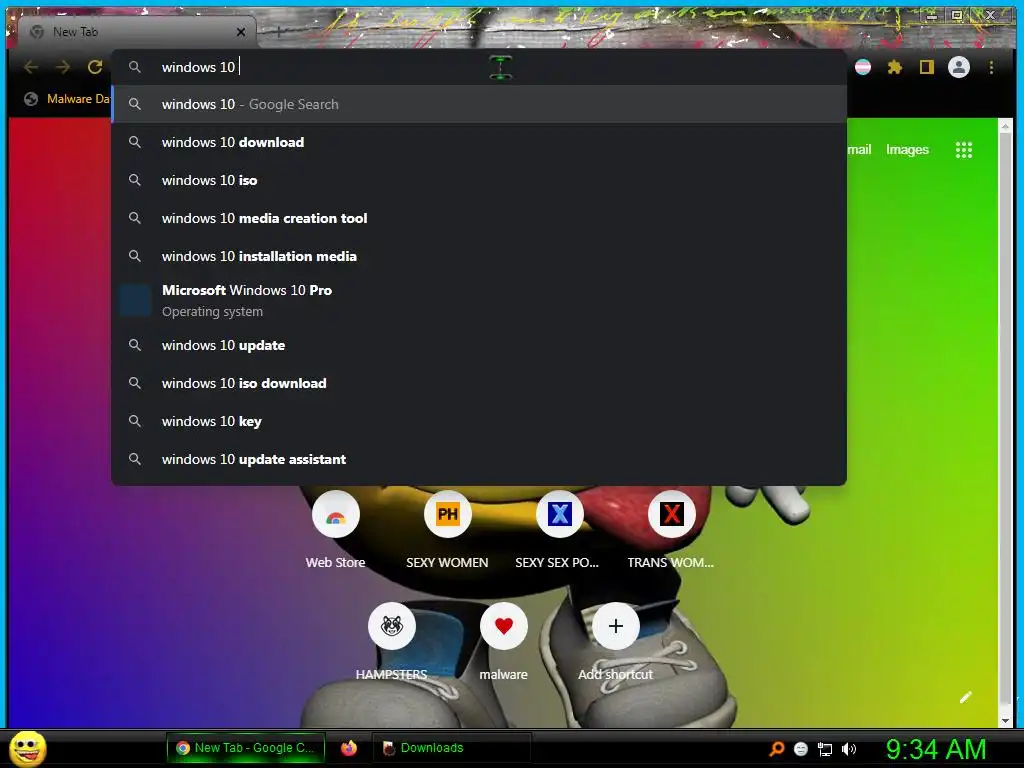
Task: Click page scrollbar up arrow
Action: pos(1005,126)
